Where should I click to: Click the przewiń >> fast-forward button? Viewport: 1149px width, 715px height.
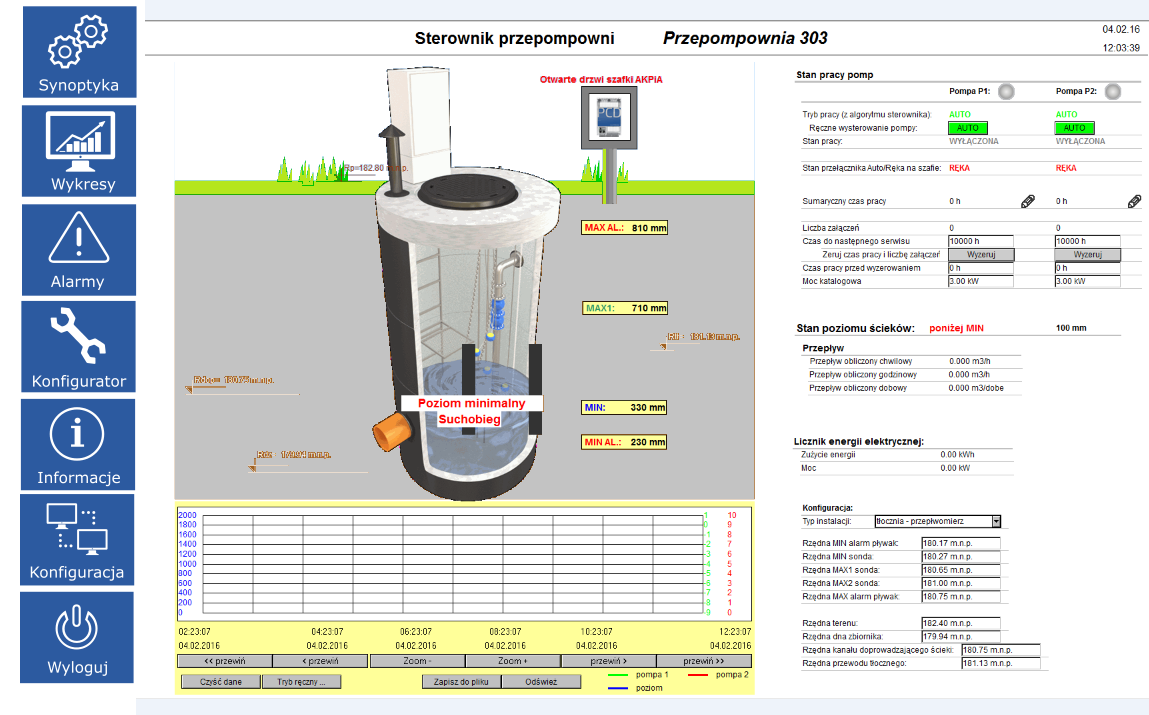703,661
